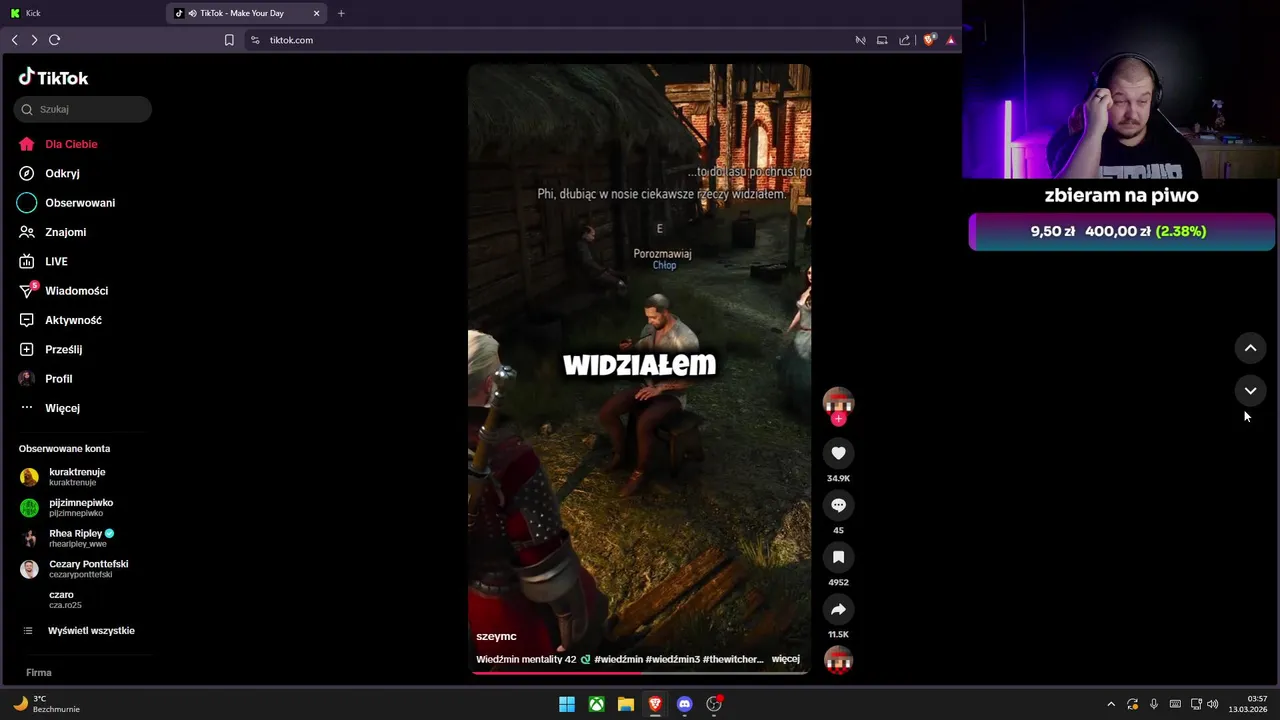Click the picture-in-picture toolbar icon
The width and height of the screenshot is (1280, 720).
882,40
